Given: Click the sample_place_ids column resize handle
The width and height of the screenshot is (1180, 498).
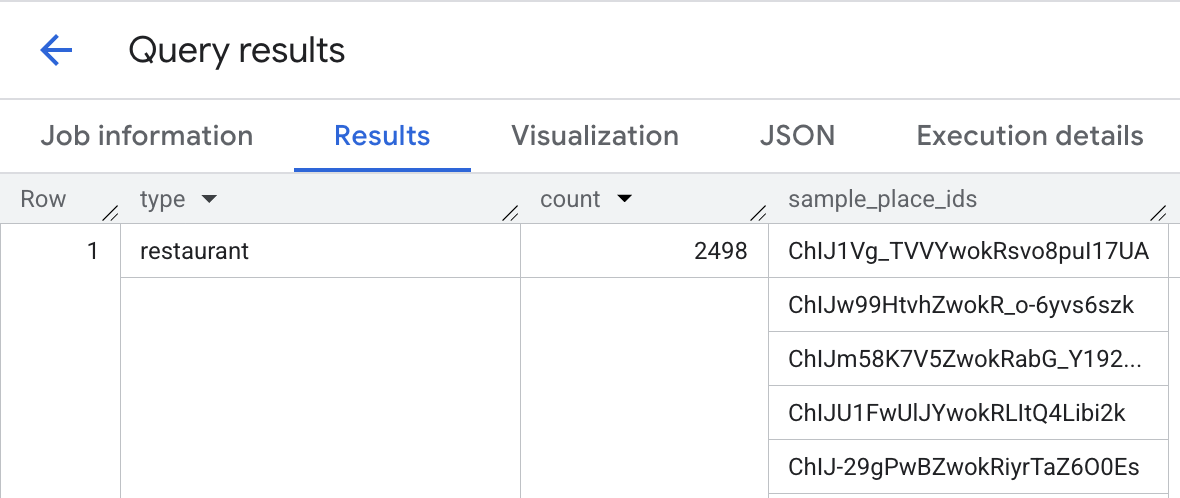Looking at the screenshot, I should click(1158, 212).
